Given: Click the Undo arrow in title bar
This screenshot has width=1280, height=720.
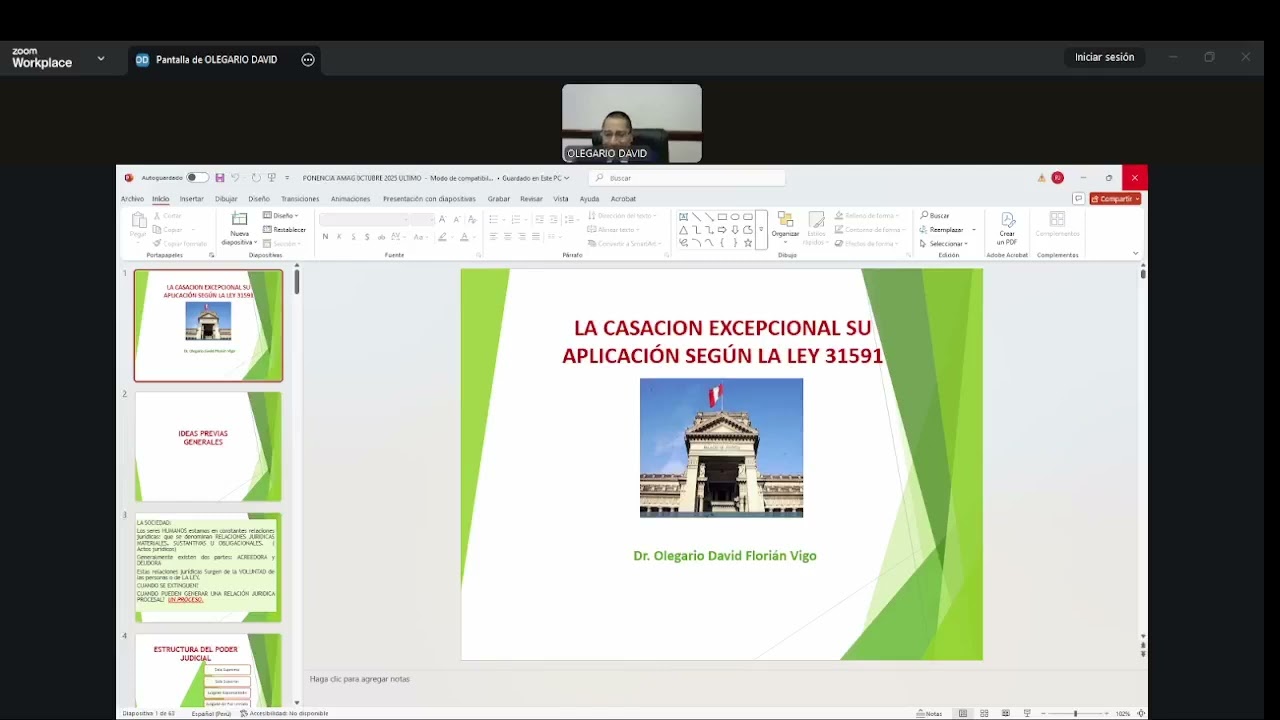Looking at the screenshot, I should (236, 178).
